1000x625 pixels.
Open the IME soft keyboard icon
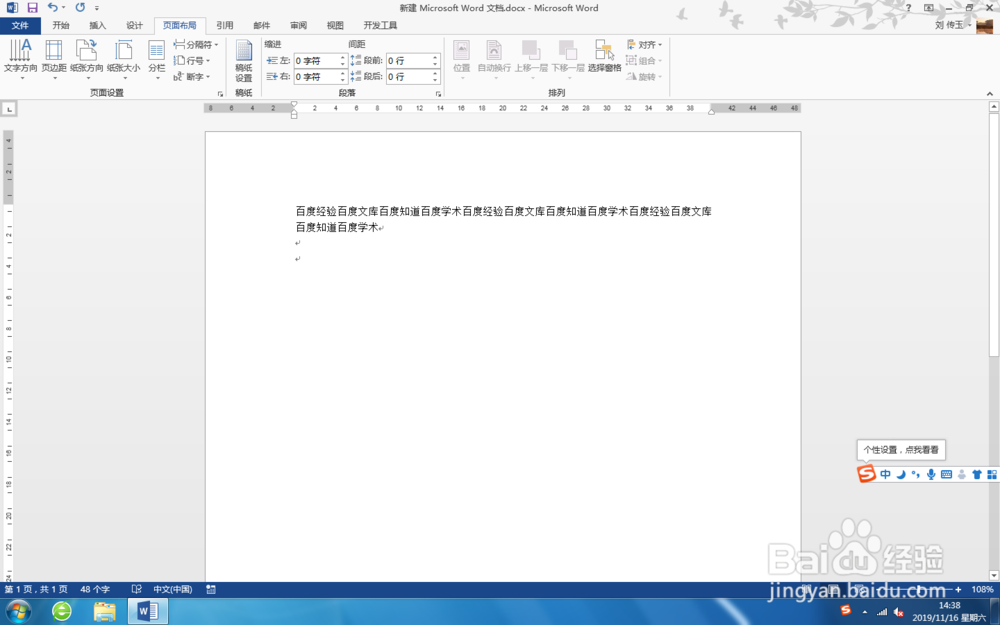tap(946, 474)
